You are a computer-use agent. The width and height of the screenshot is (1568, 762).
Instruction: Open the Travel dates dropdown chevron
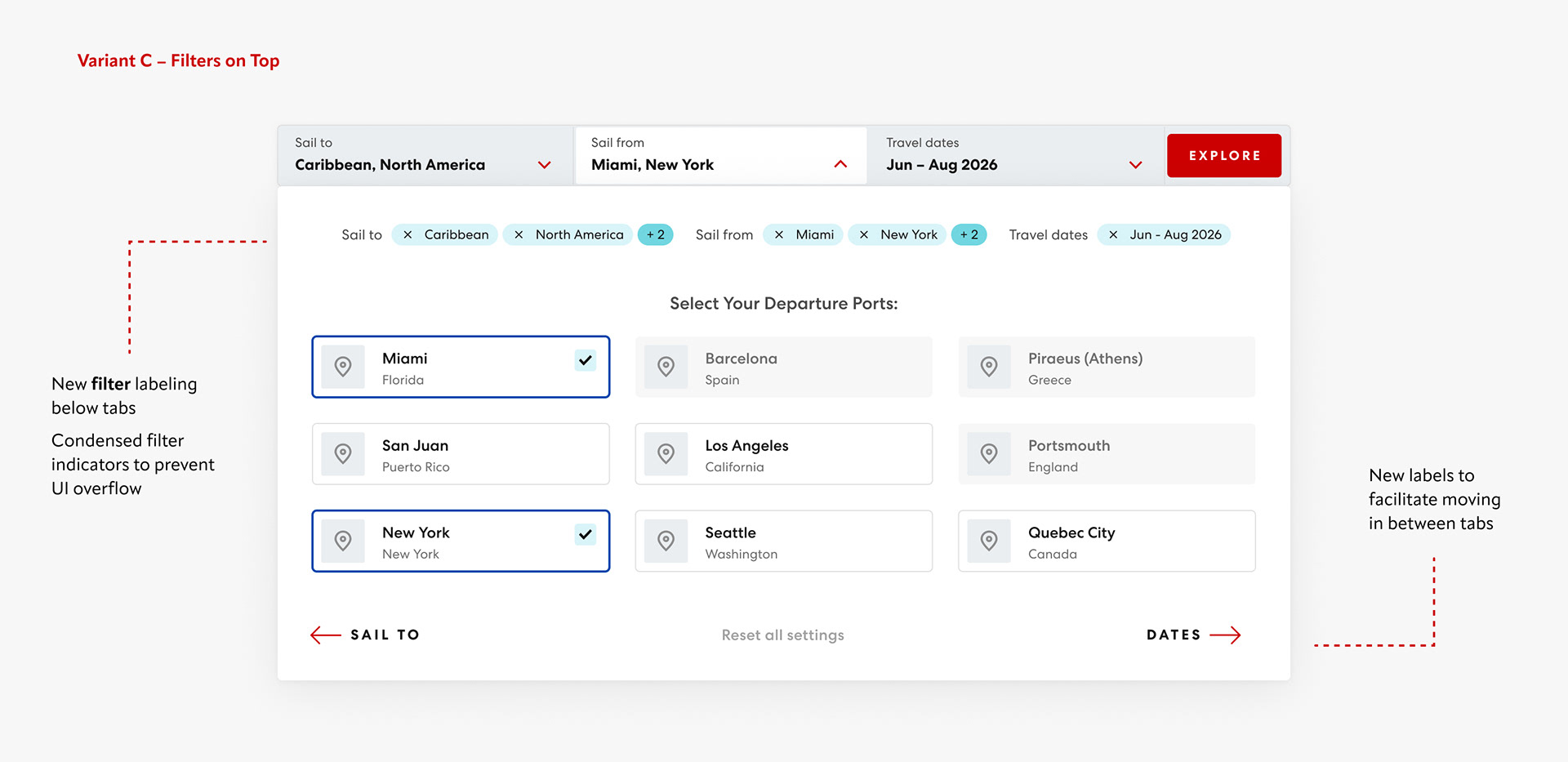[1135, 165]
